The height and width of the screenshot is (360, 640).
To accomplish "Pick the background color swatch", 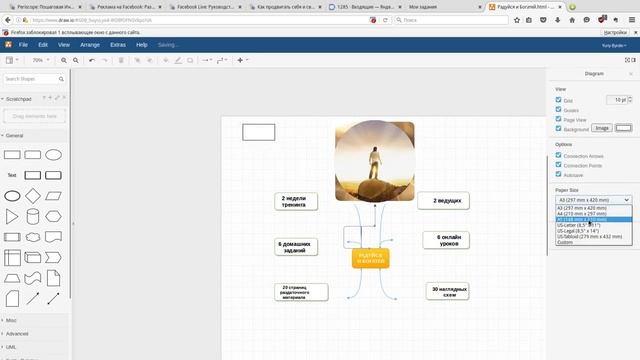I will coord(623,128).
